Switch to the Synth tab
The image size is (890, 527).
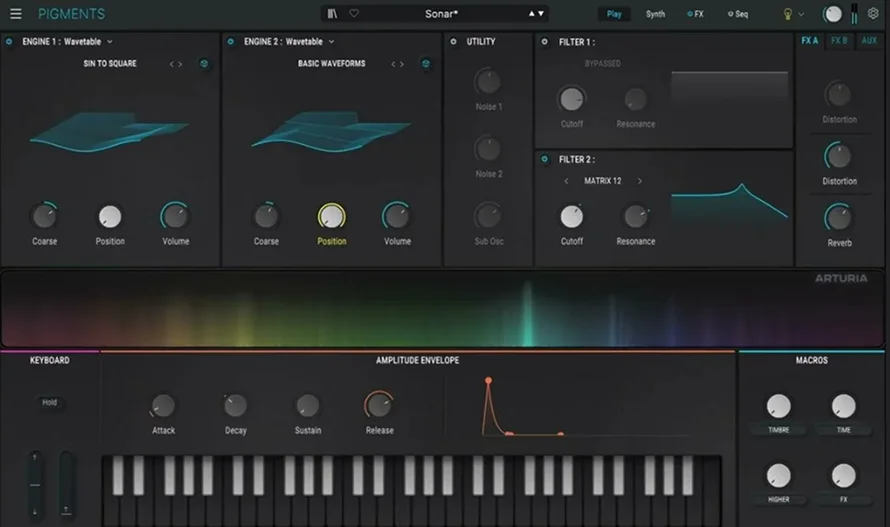[655, 14]
